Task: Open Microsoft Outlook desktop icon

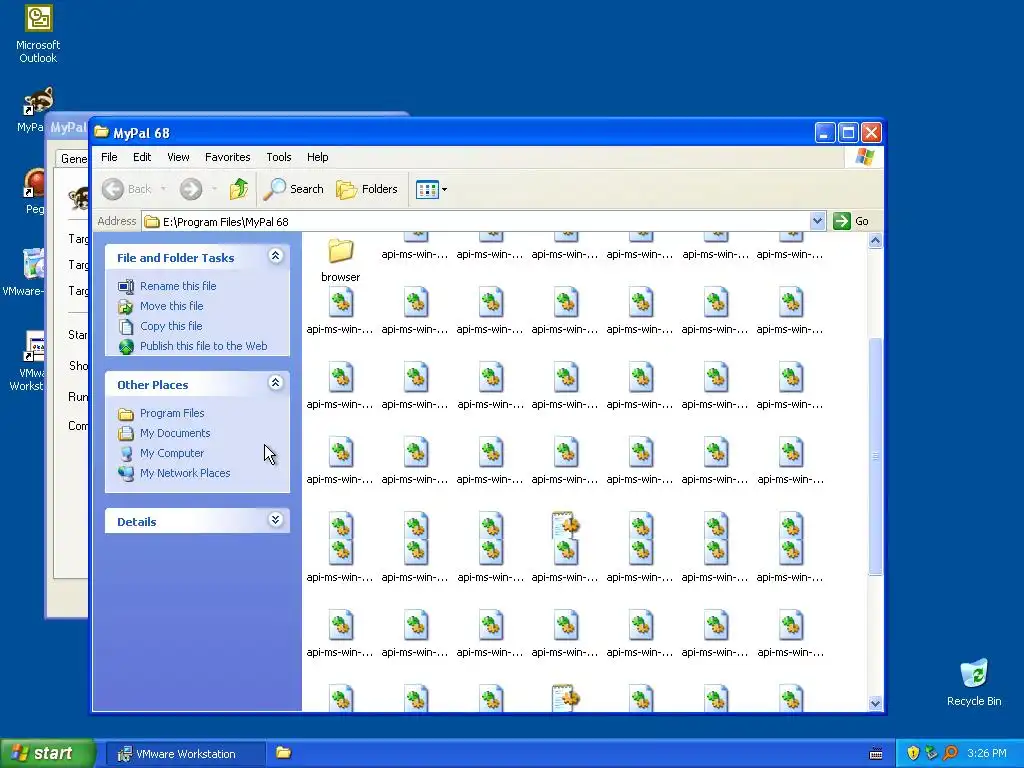Action: [x=38, y=34]
